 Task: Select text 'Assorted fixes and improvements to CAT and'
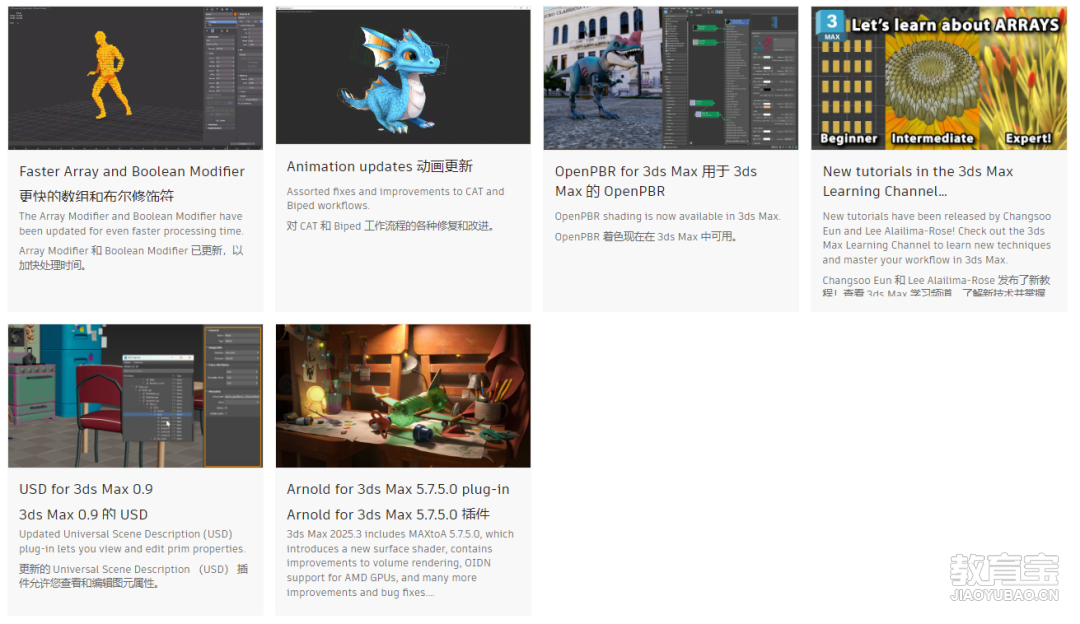click(x=395, y=191)
